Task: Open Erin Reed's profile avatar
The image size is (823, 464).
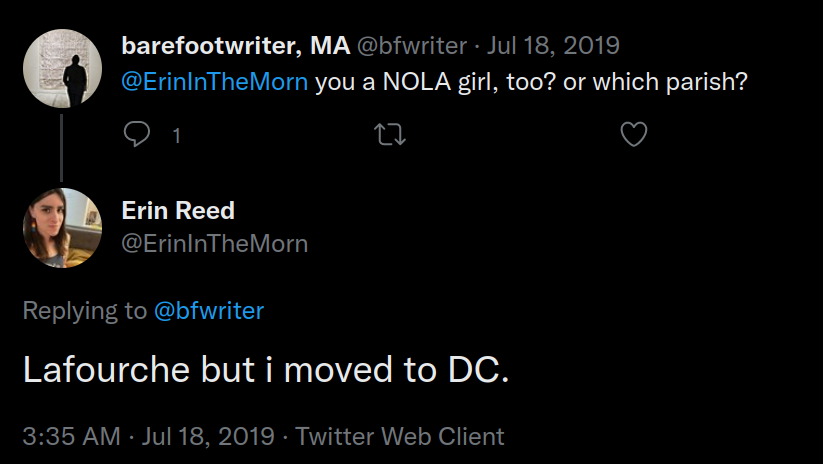Action: [x=62, y=228]
